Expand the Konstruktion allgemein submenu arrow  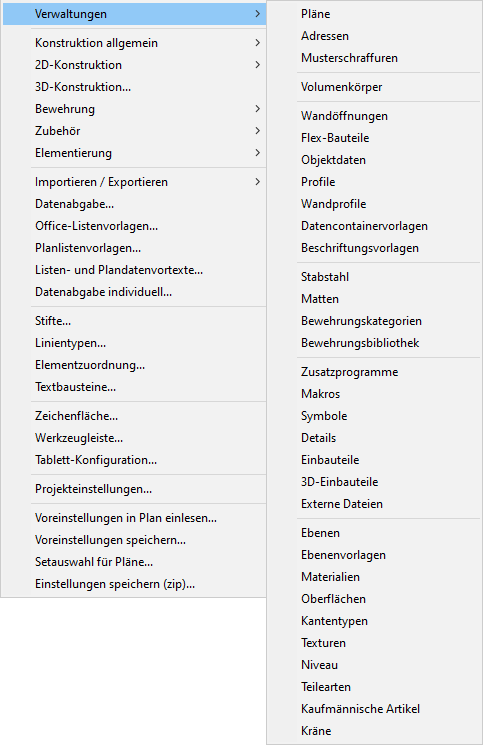pos(257,43)
